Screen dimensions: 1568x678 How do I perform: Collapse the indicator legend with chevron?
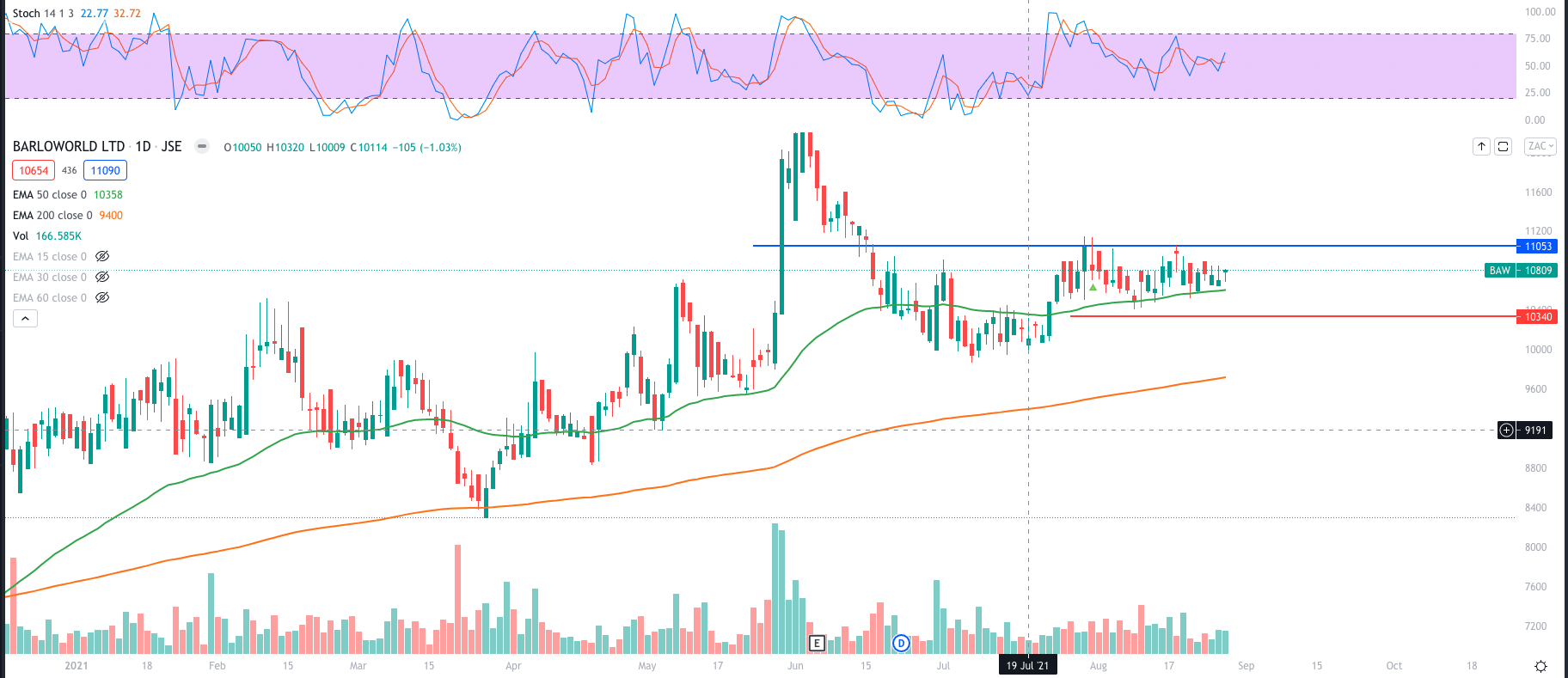tap(26, 319)
